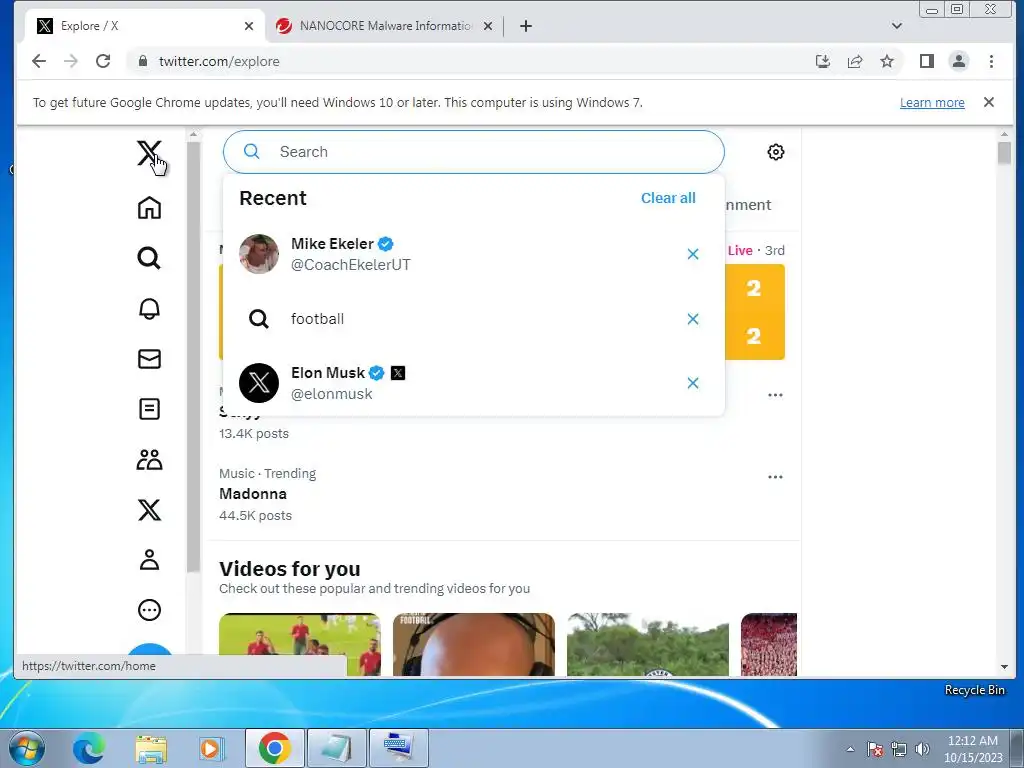The image size is (1024, 768).
Task: Open Explore settings gear icon
Action: coord(775,152)
